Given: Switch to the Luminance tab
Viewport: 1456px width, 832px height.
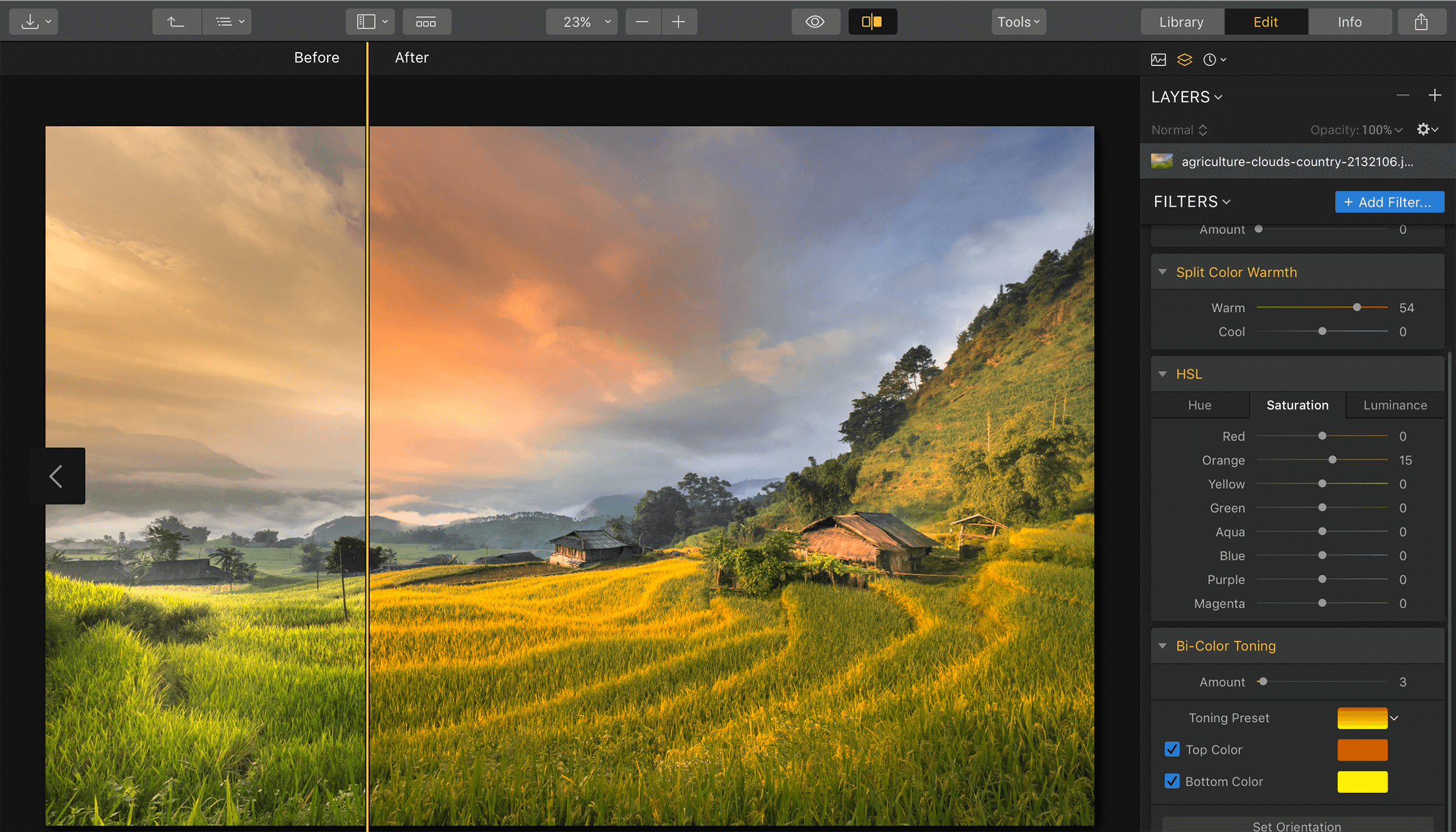Looking at the screenshot, I should pyautogui.click(x=1395, y=405).
